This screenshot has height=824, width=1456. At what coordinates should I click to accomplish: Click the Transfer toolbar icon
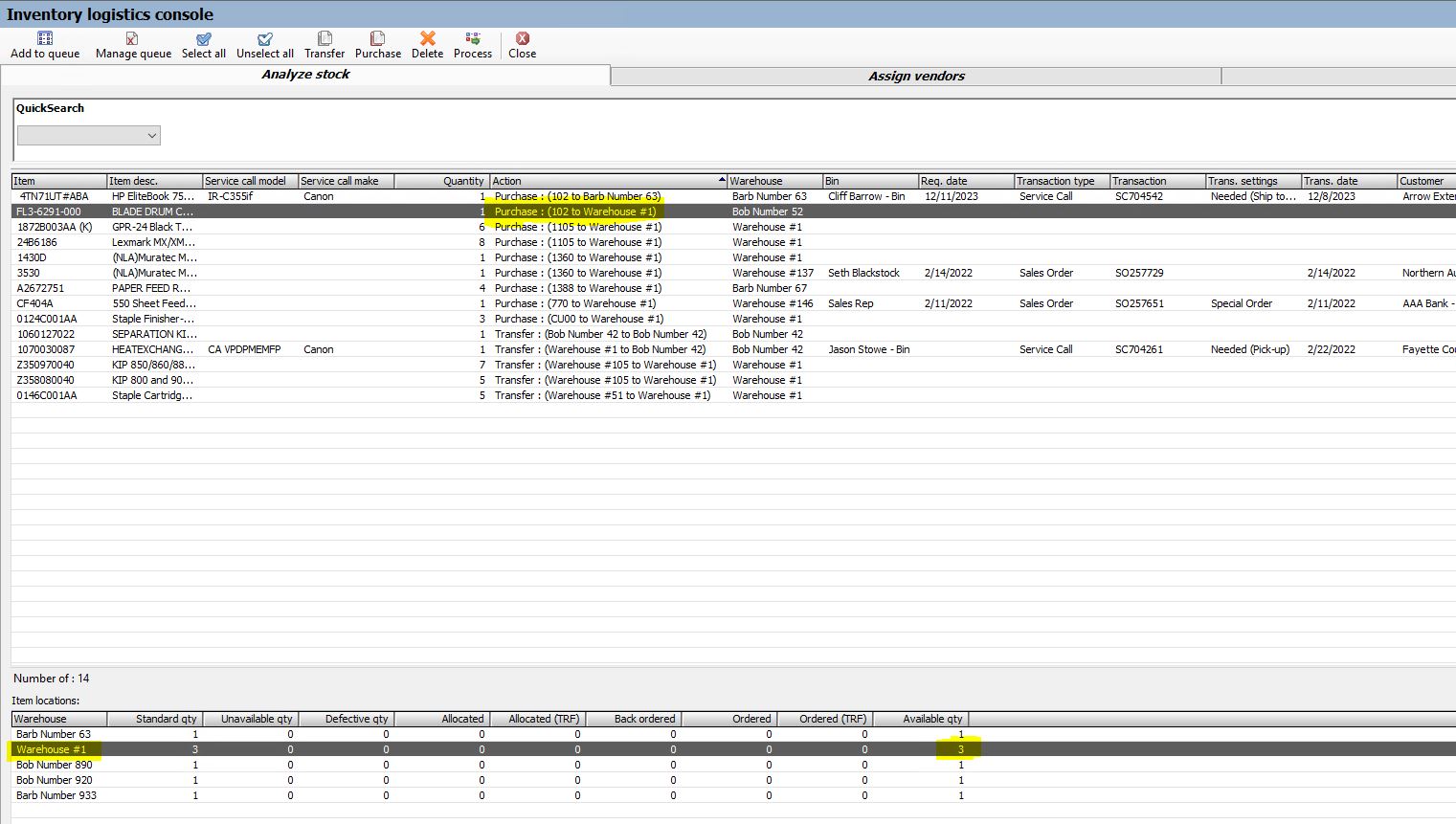[325, 38]
